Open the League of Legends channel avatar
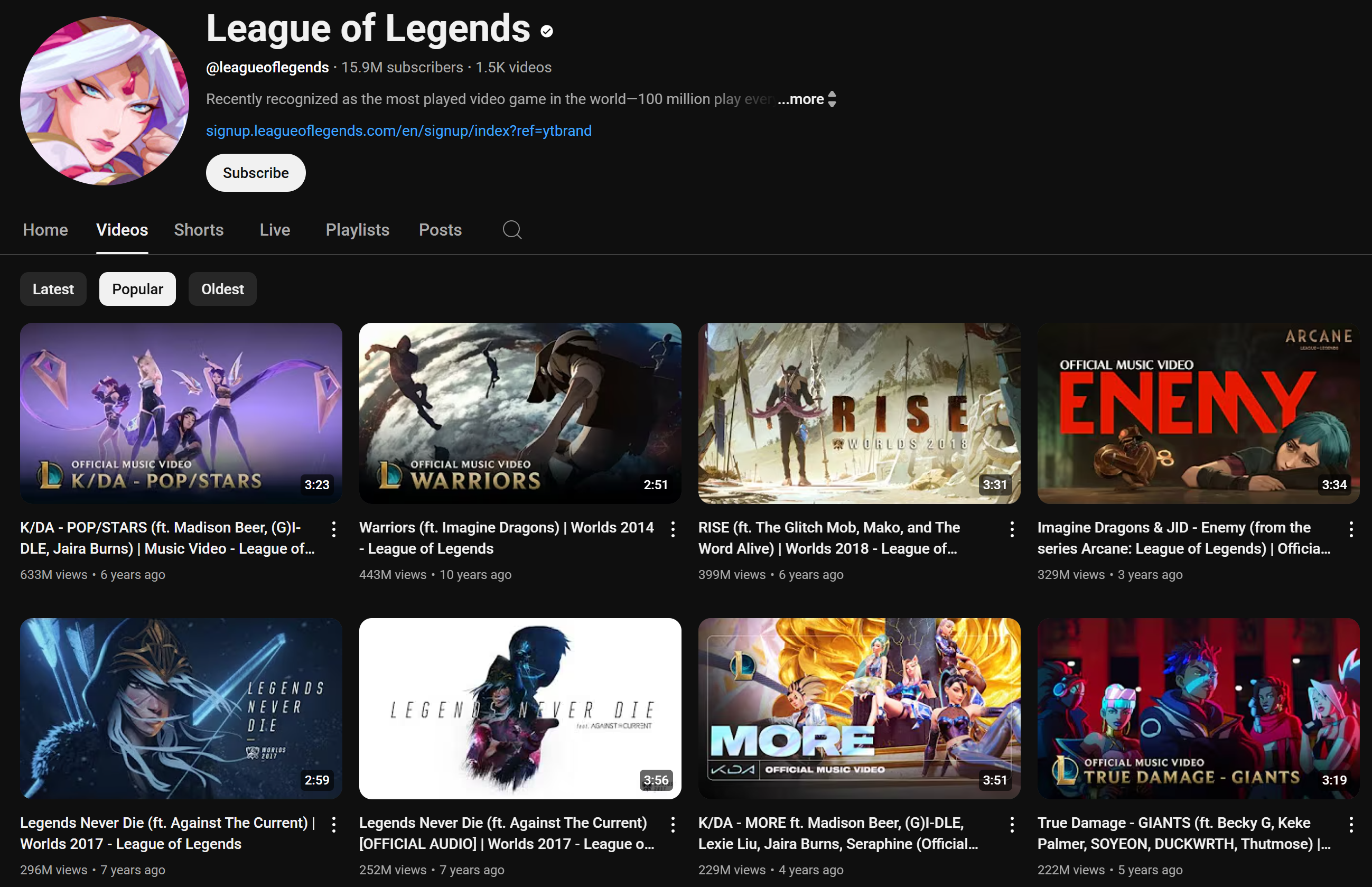1372x887 pixels. (x=104, y=101)
